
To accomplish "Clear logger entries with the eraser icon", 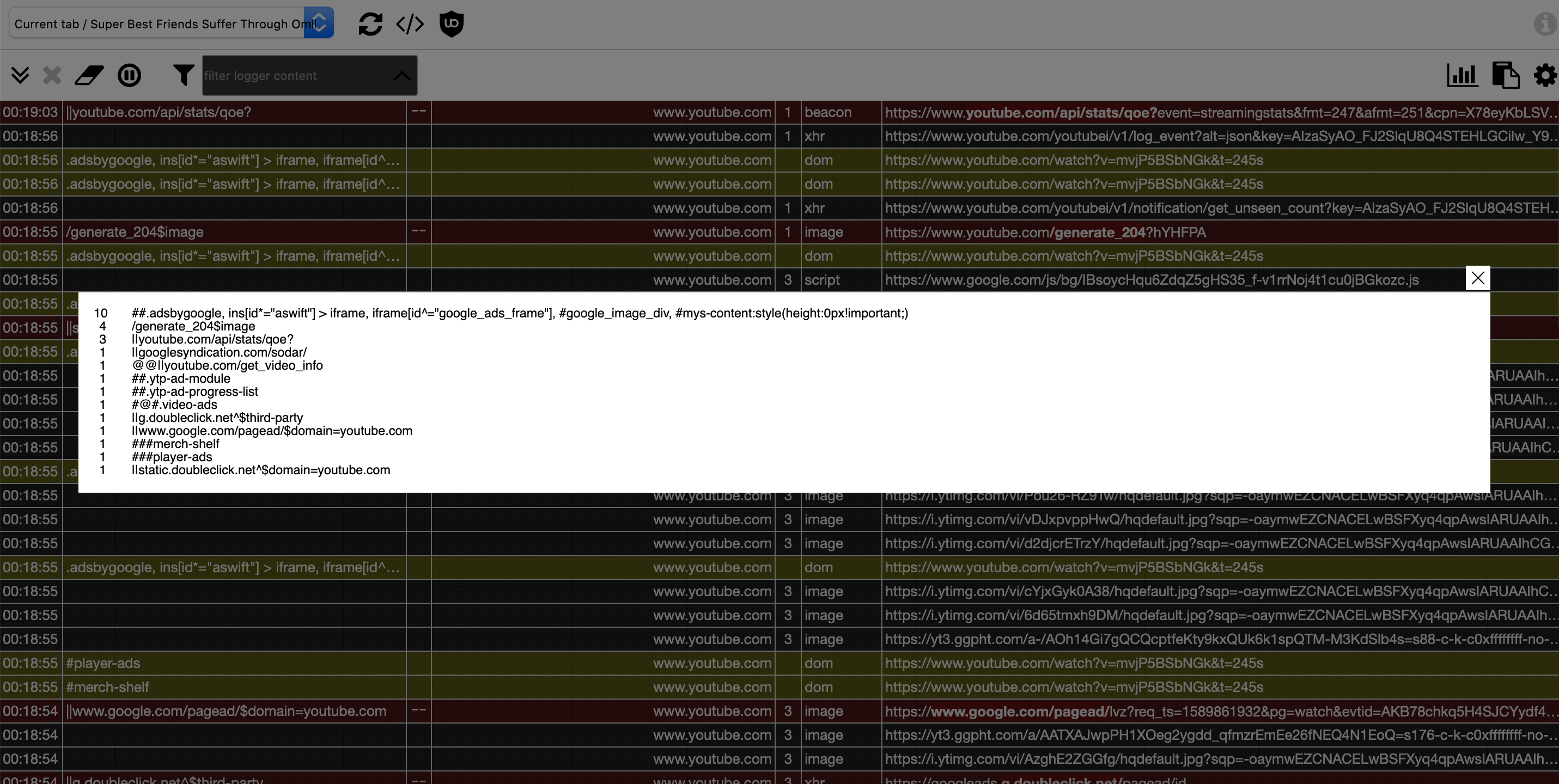I will point(88,75).
